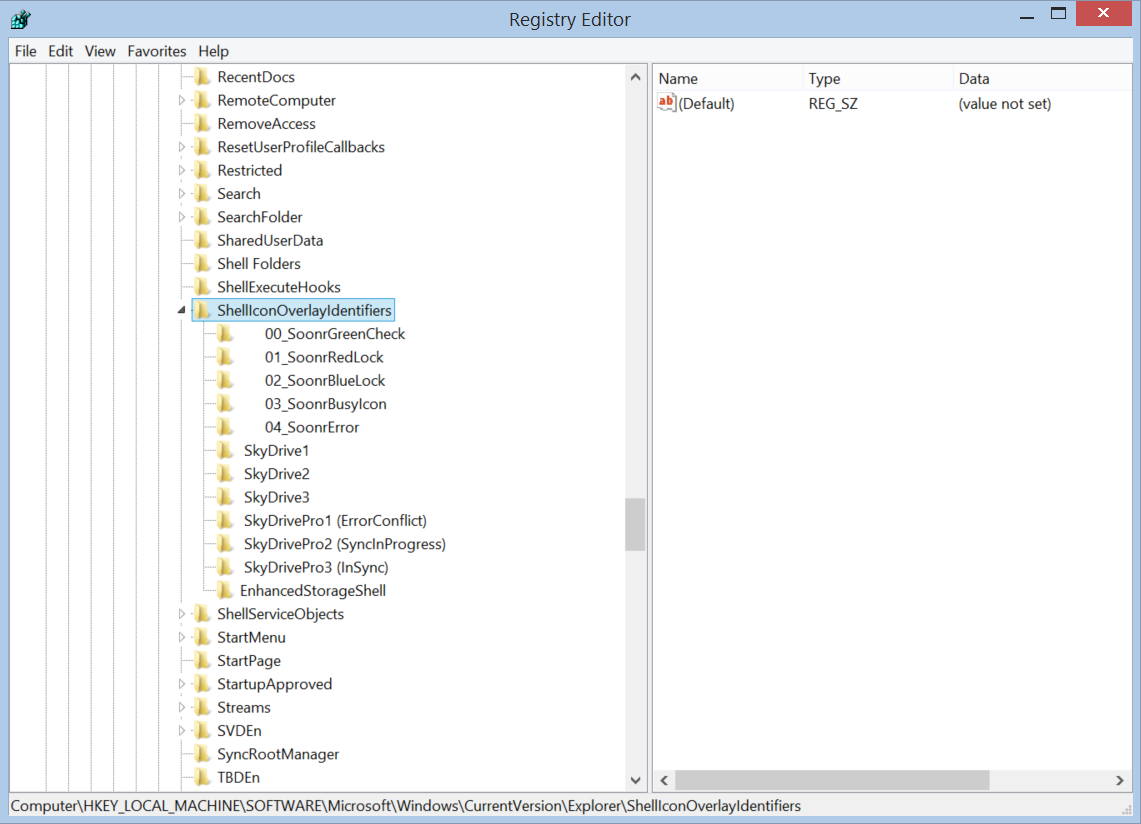Expand the ShellServiceObjects key
This screenshot has width=1141, height=824.
(x=182, y=614)
